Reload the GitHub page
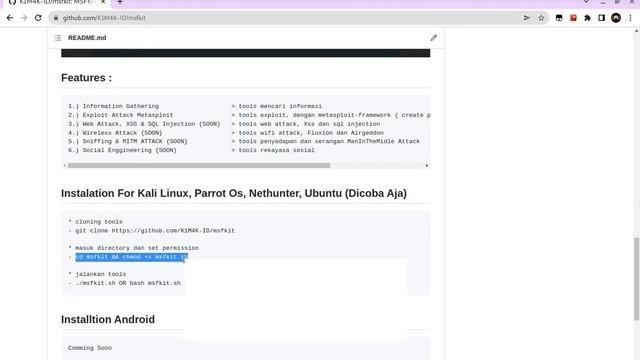 tap(38, 18)
